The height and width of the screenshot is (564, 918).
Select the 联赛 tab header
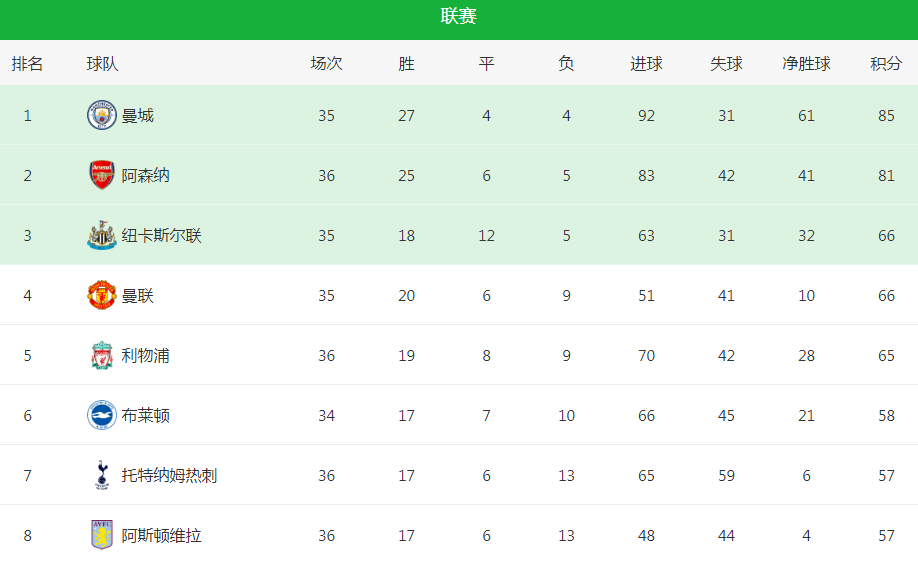click(459, 16)
